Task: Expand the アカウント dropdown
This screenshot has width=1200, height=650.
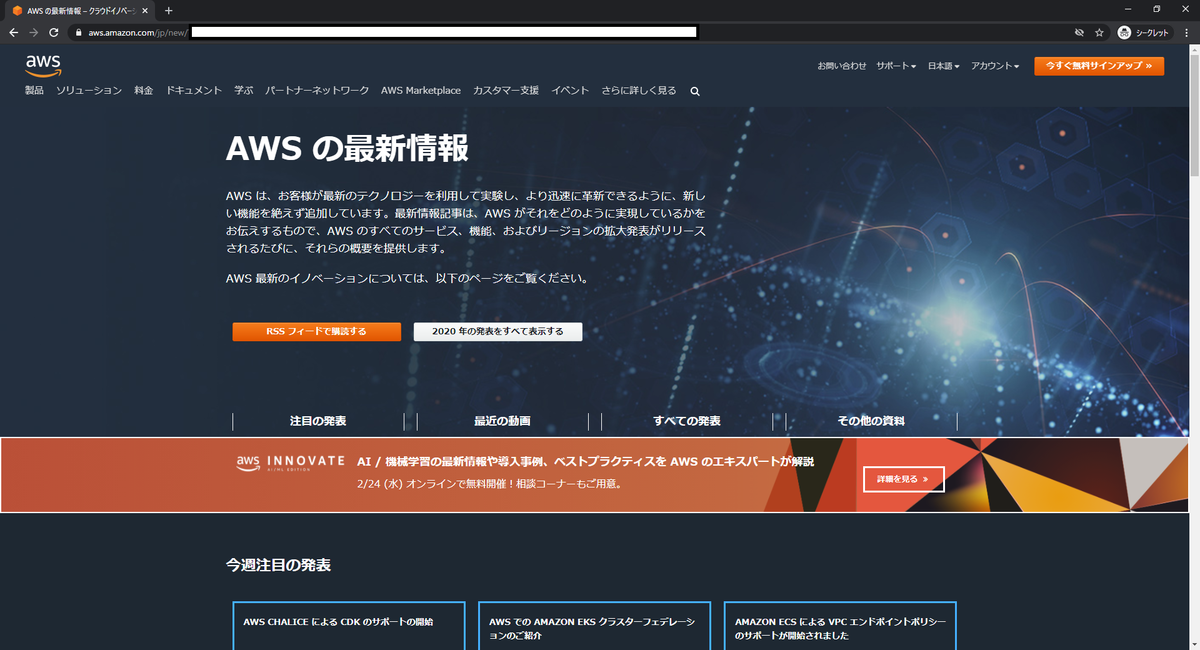Action: point(995,66)
